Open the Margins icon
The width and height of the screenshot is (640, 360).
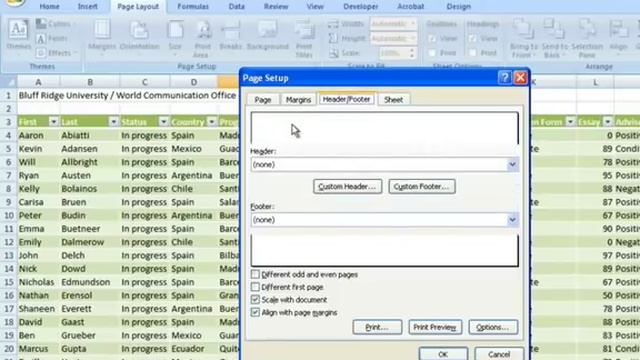point(102,30)
